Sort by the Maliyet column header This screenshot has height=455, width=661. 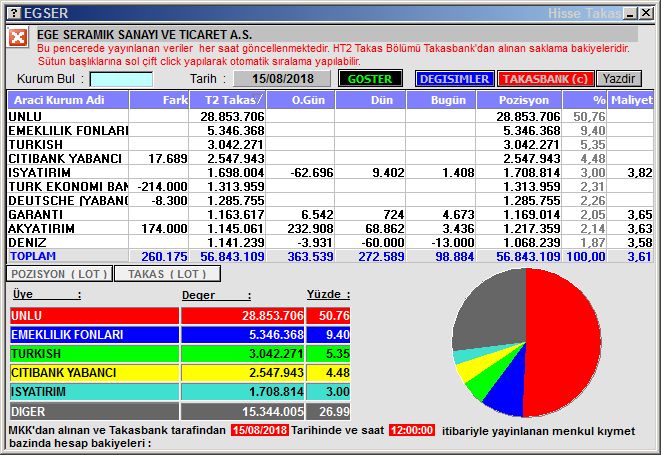coord(630,100)
